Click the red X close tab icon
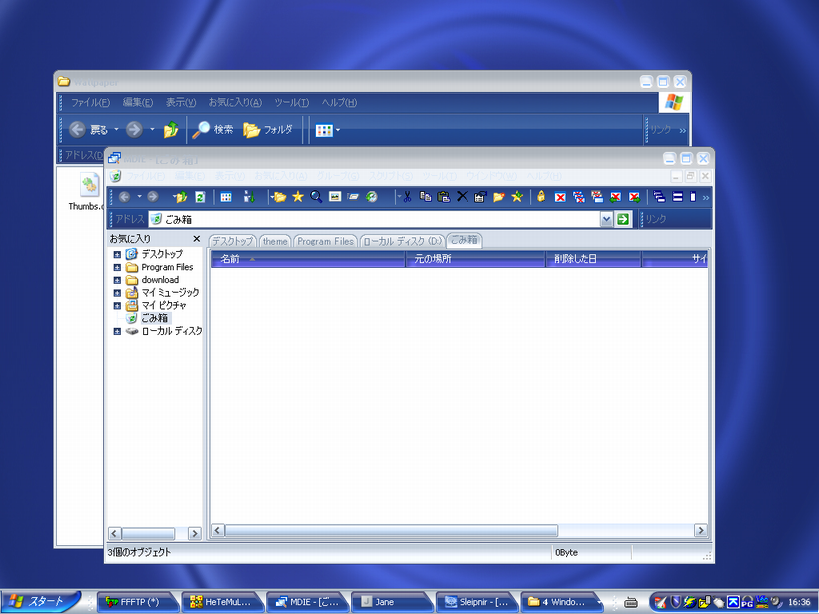This screenshot has width=819, height=614. [560, 197]
